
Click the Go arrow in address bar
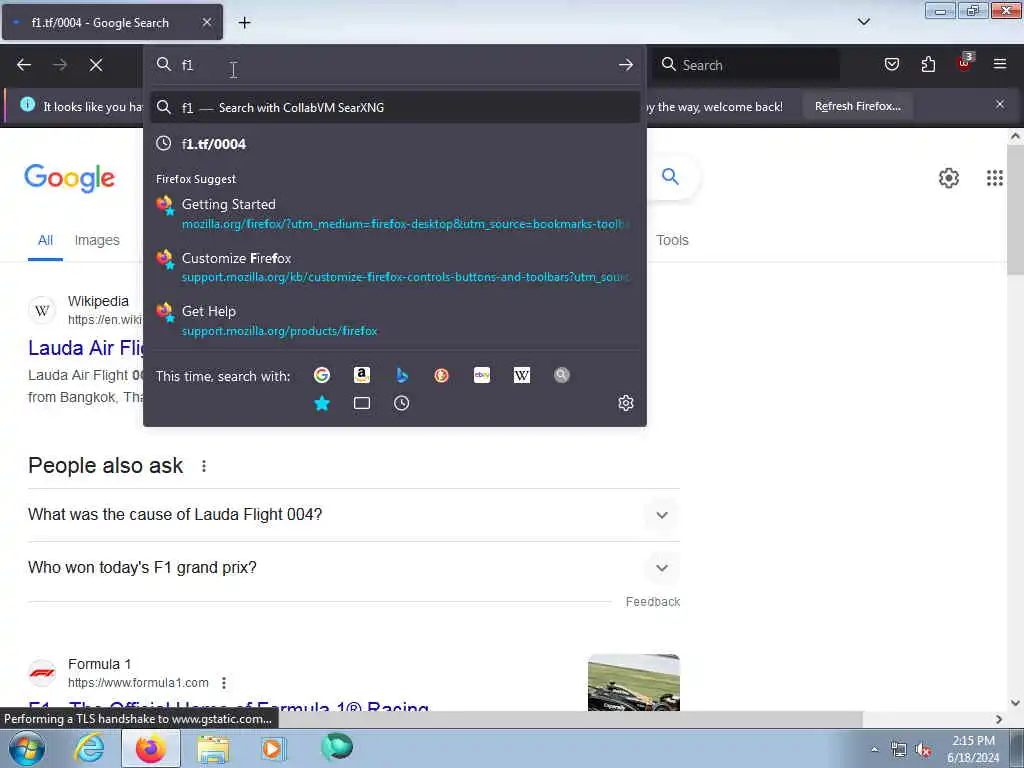tap(626, 65)
